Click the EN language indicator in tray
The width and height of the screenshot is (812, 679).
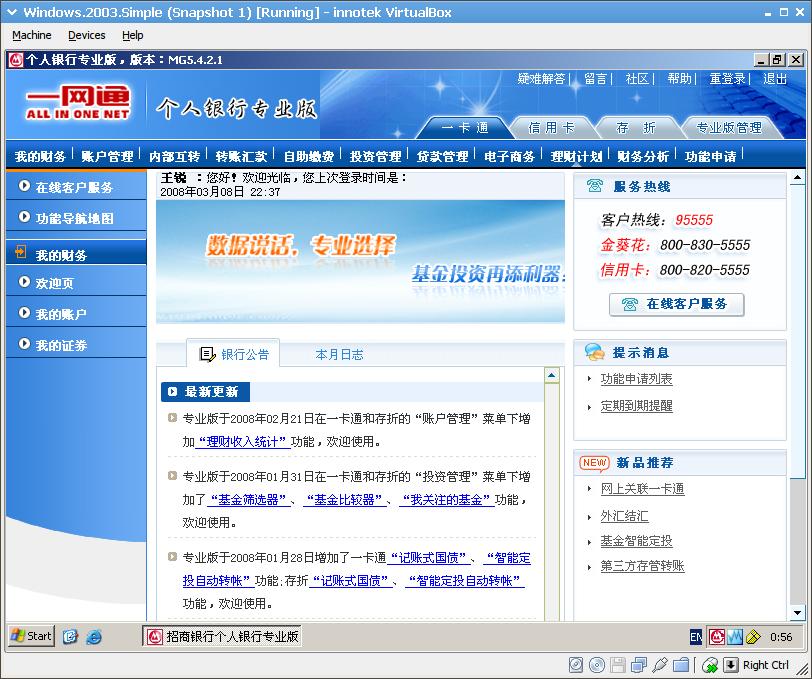pos(696,637)
